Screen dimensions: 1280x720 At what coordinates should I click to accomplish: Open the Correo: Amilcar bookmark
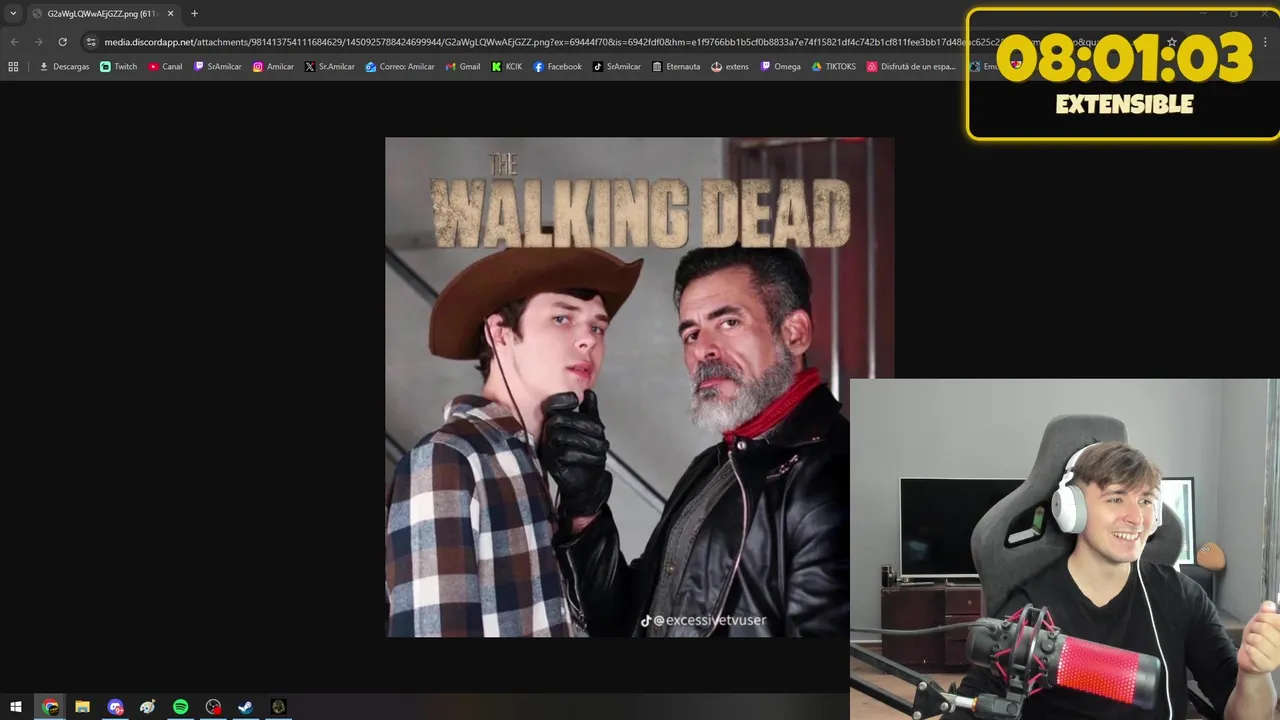400,67
